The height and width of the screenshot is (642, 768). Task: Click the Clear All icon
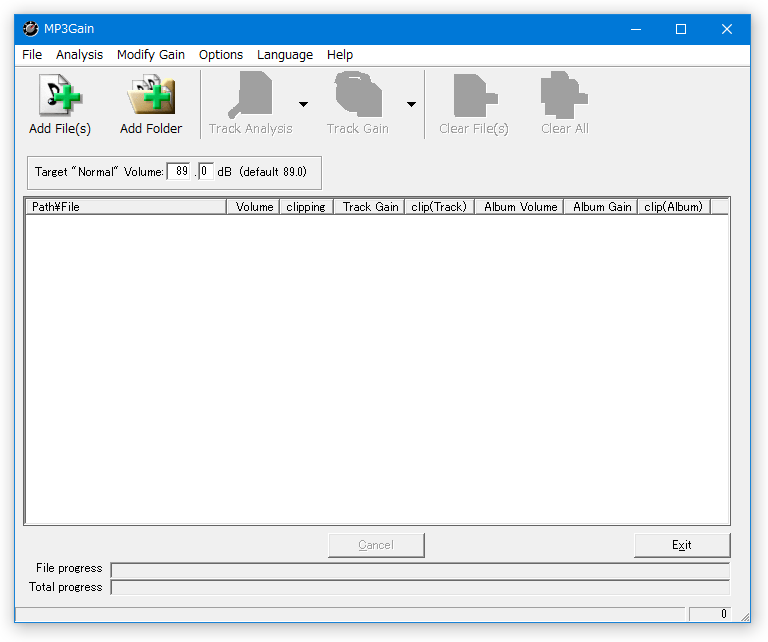point(564,95)
